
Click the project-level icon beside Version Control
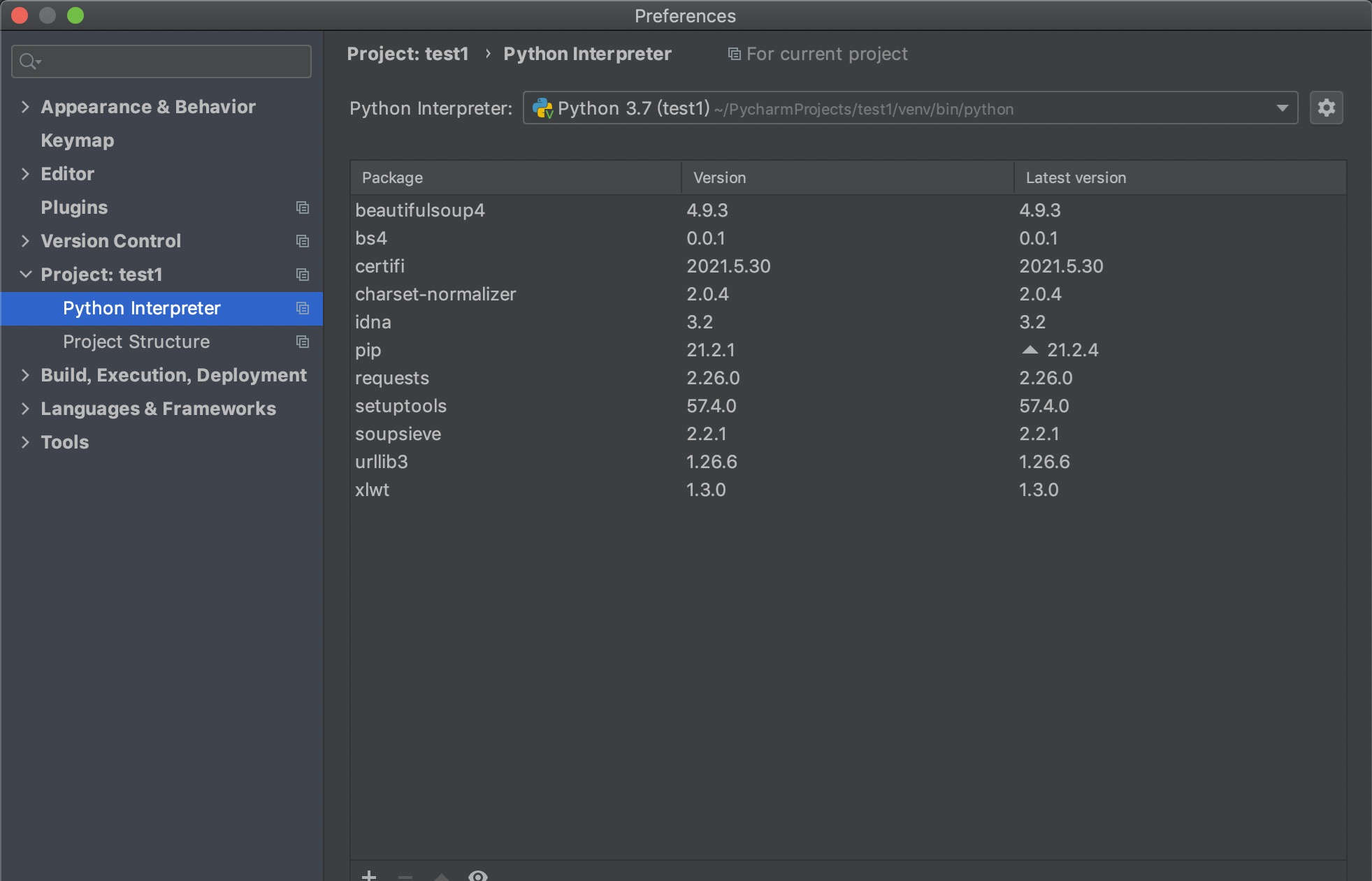pos(303,241)
